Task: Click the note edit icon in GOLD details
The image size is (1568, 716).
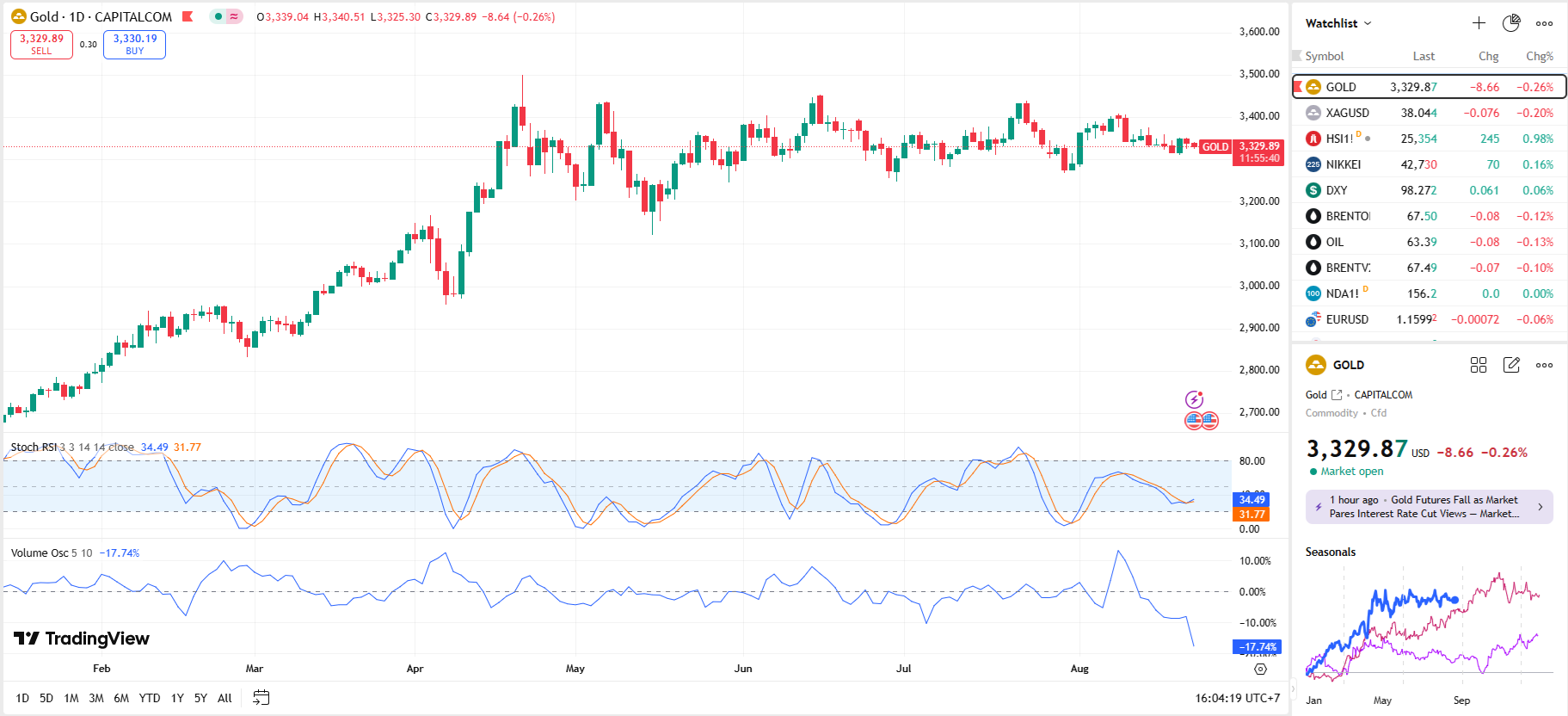Action: point(1511,365)
